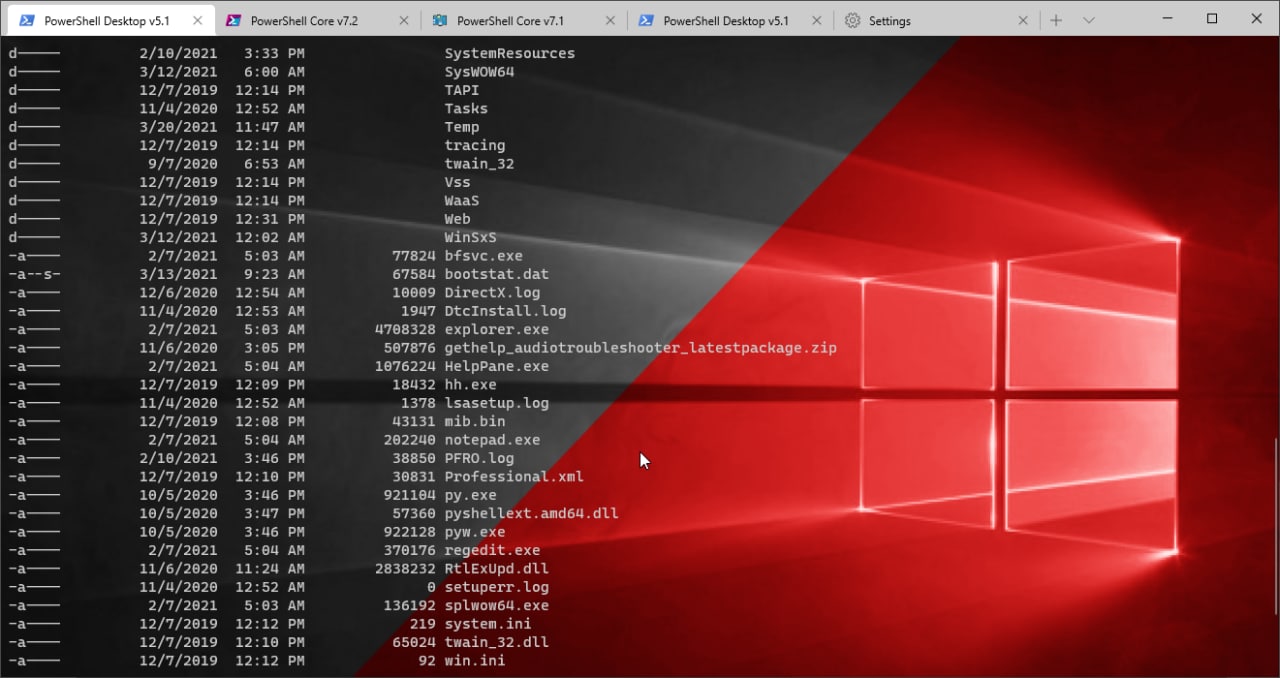Click the 3/13/2021 date entry
Viewport: 1280px width, 678px height.
(178, 274)
